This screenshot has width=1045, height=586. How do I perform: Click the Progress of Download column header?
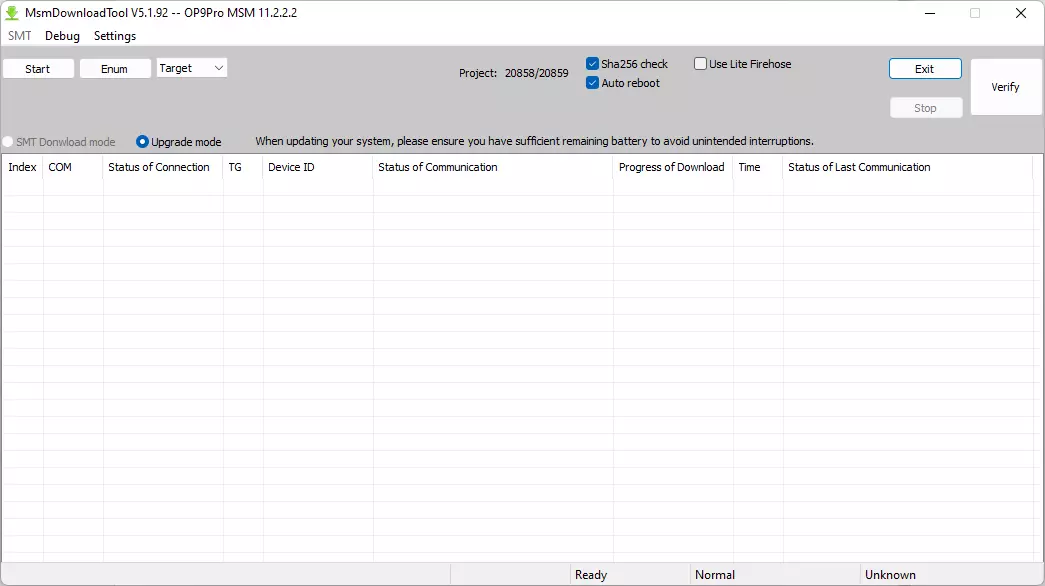(671, 167)
